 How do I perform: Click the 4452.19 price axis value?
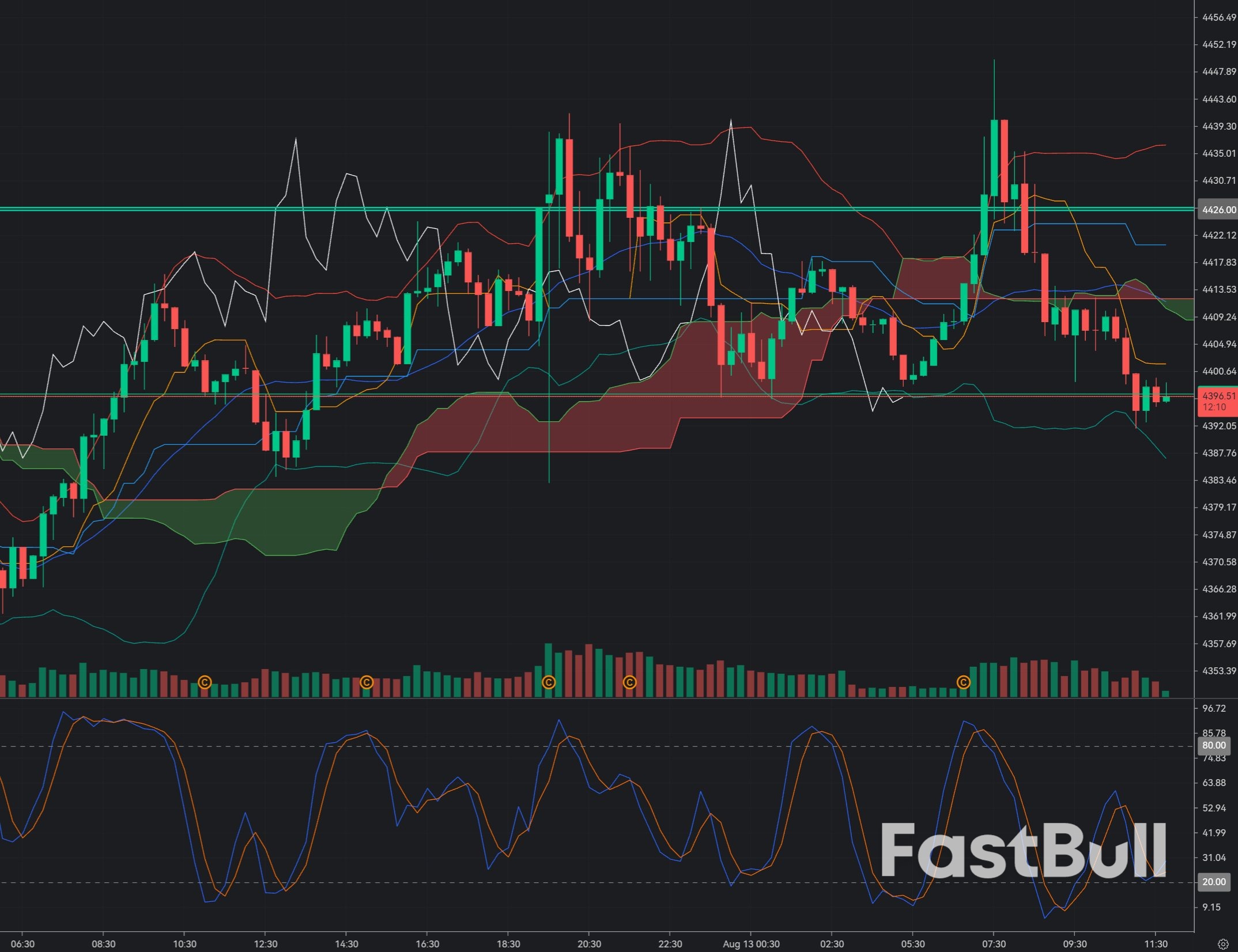click(1219, 44)
